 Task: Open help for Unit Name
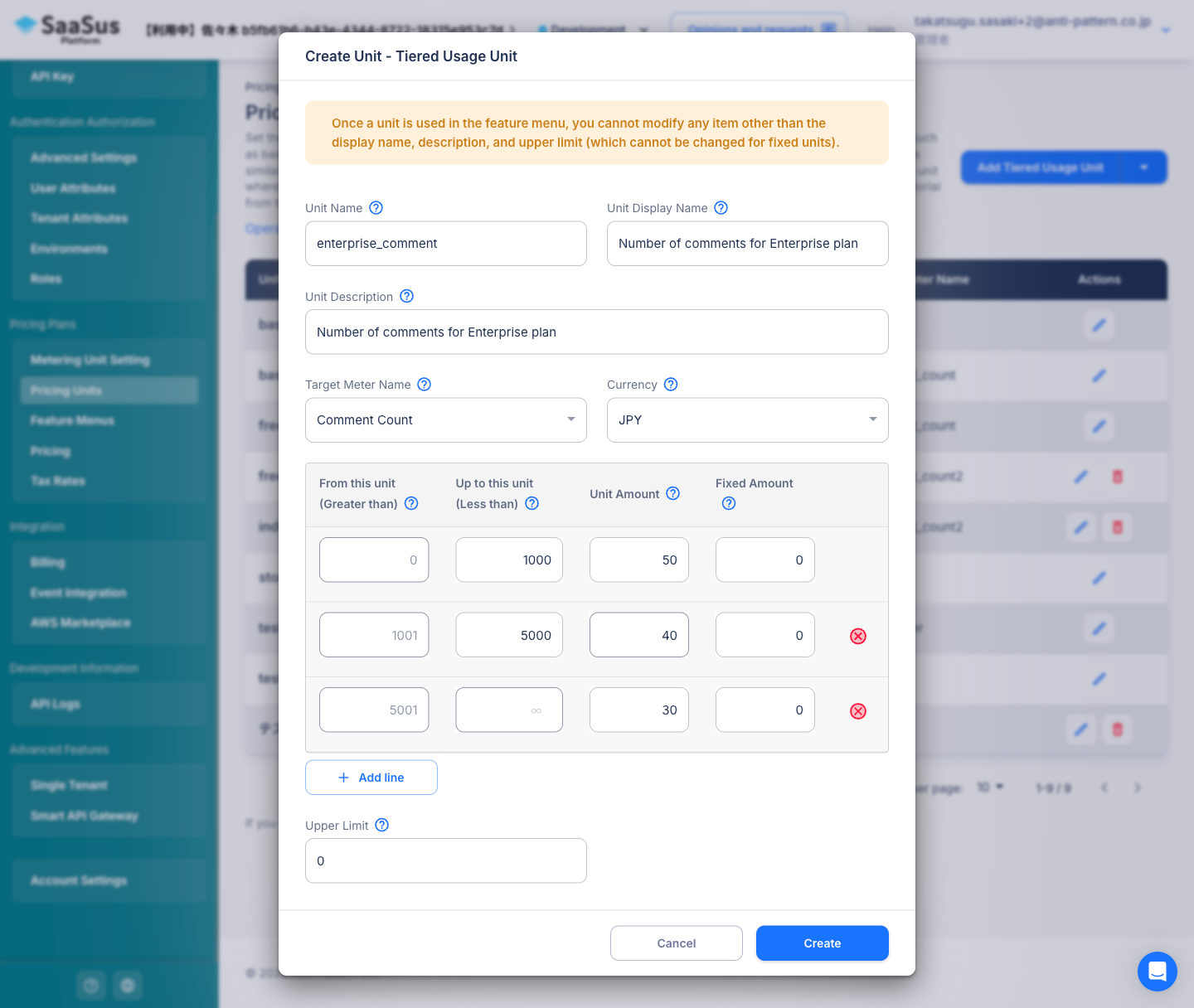[x=376, y=208]
